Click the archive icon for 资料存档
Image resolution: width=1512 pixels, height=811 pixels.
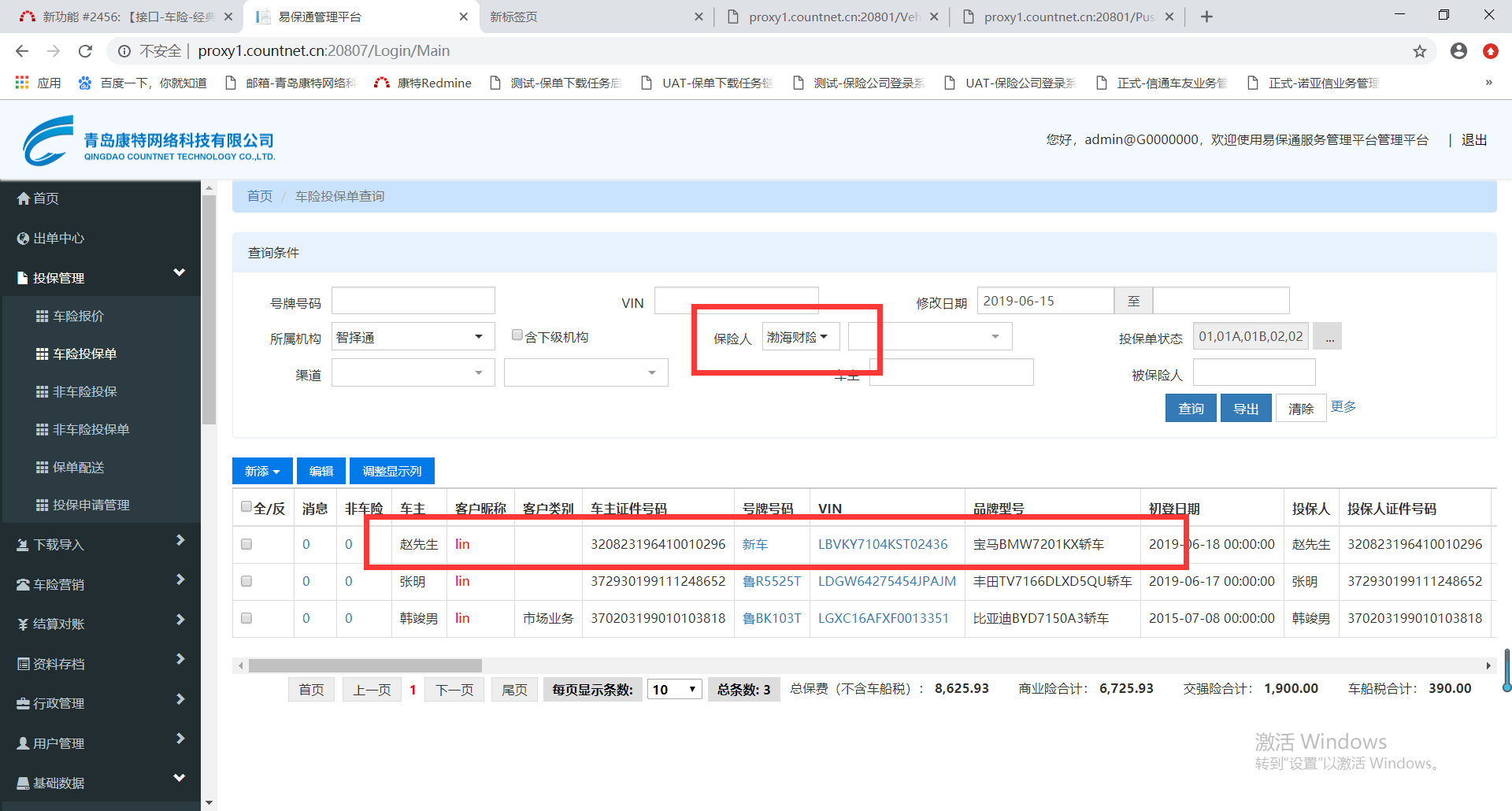23,664
